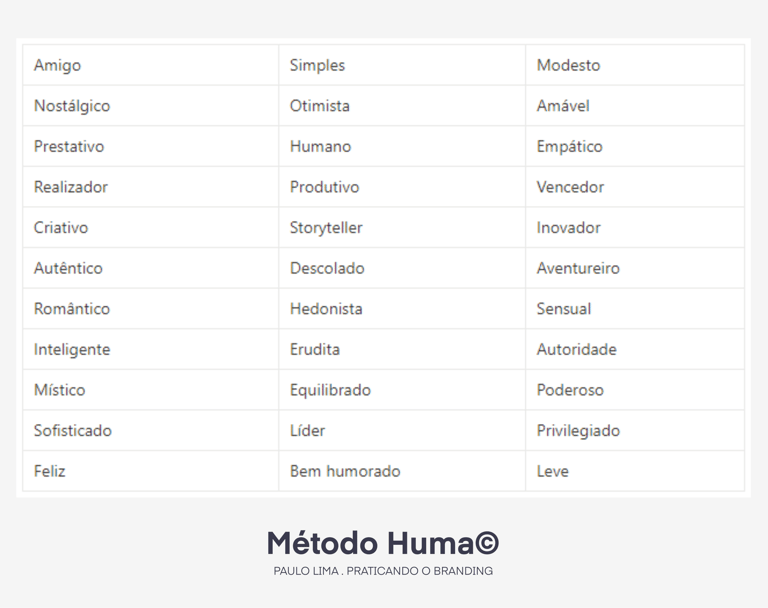Select the Otimista table cell
The height and width of the screenshot is (608, 768).
[x=320, y=106]
